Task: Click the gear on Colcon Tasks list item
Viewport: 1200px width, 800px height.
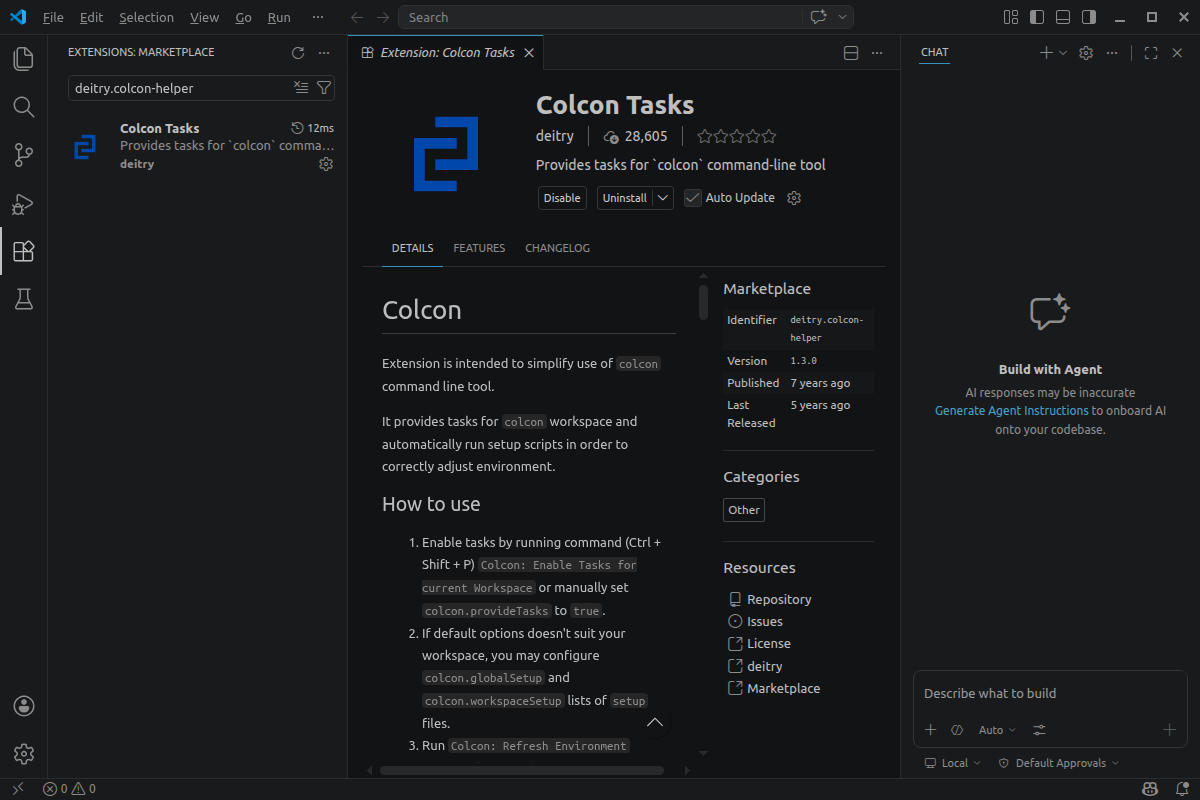Action: (x=325, y=164)
